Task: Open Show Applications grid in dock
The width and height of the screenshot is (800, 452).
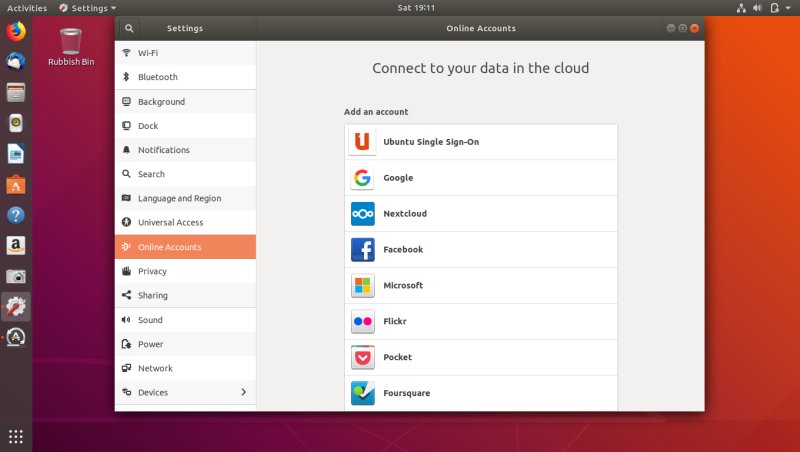Action: tap(16, 436)
